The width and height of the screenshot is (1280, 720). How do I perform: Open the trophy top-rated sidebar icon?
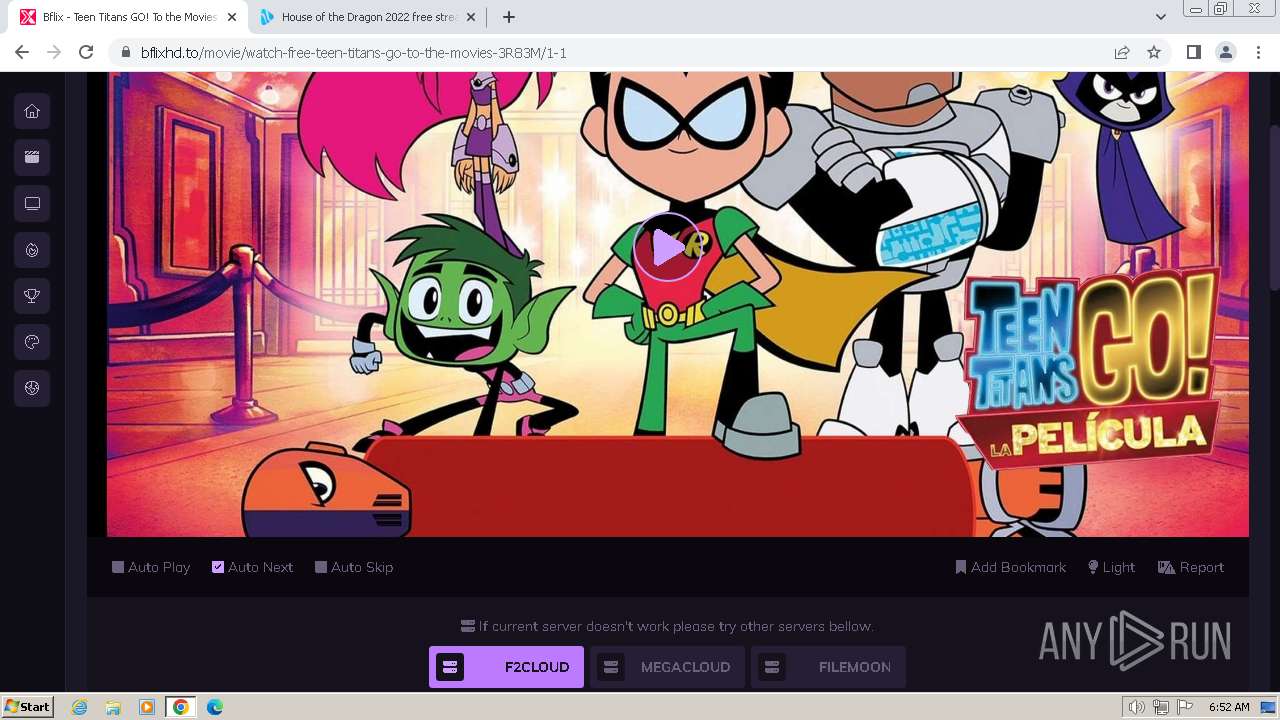[x=32, y=295]
